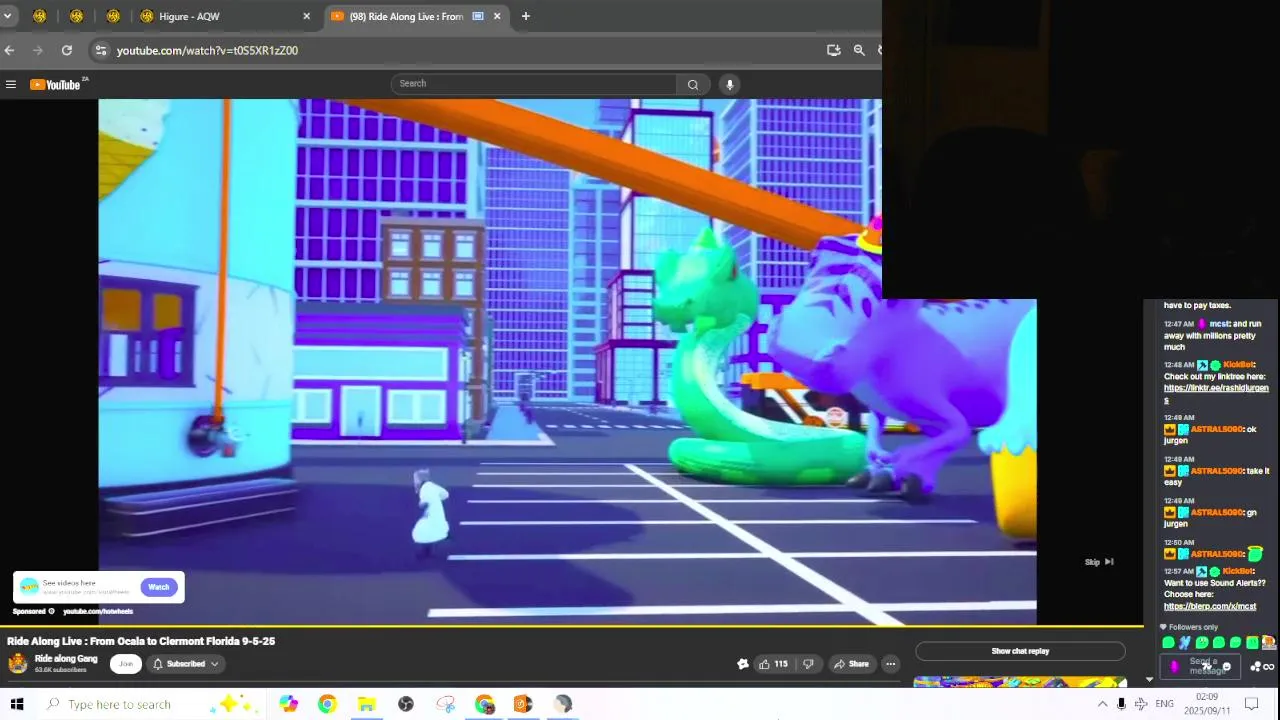Close the Ride Along Live tab
The width and height of the screenshot is (1280, 720).
click(497, 16)
